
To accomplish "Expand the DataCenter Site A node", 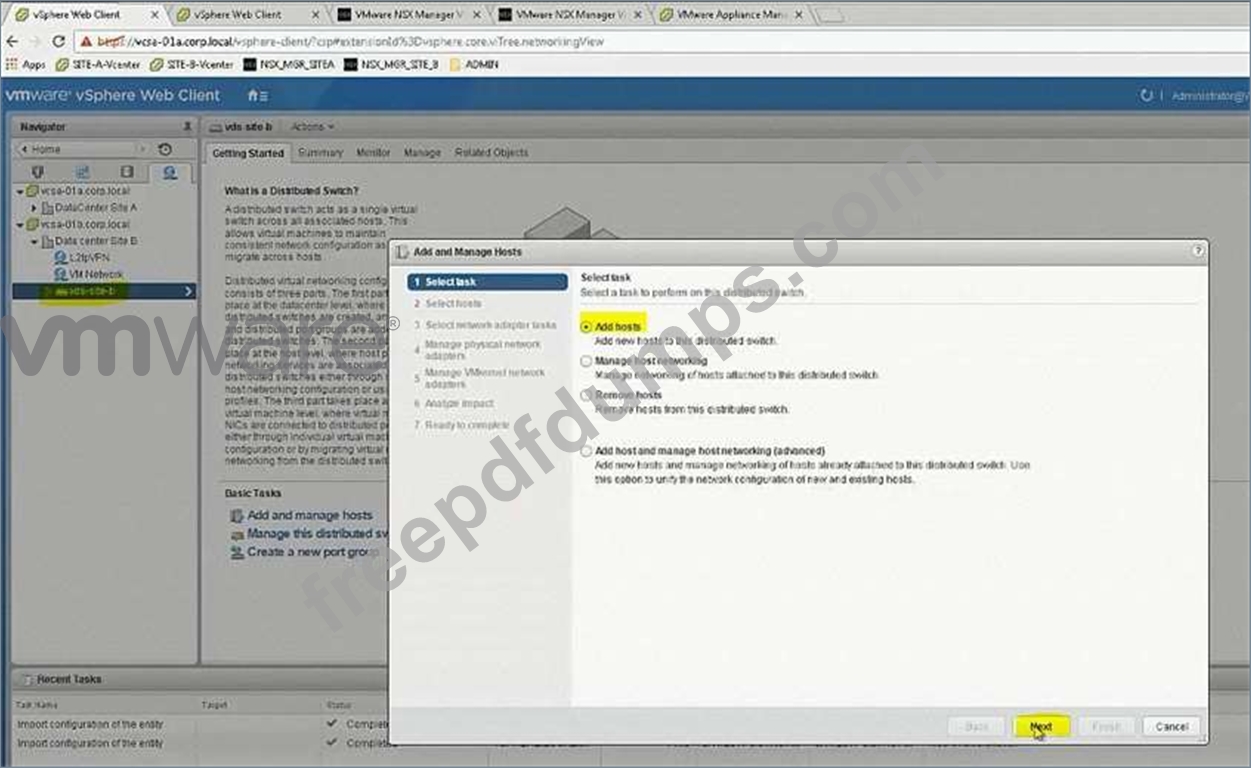I will 34,208.
